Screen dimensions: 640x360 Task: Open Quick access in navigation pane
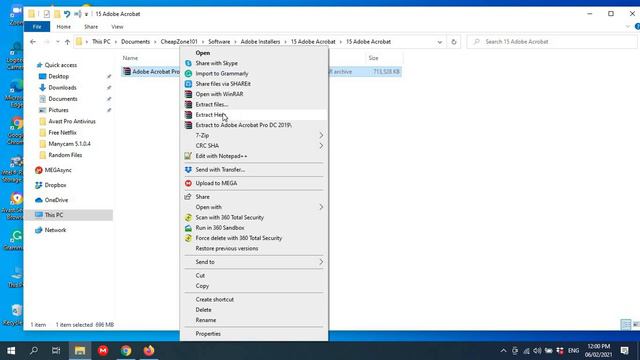tap(60, 65)
